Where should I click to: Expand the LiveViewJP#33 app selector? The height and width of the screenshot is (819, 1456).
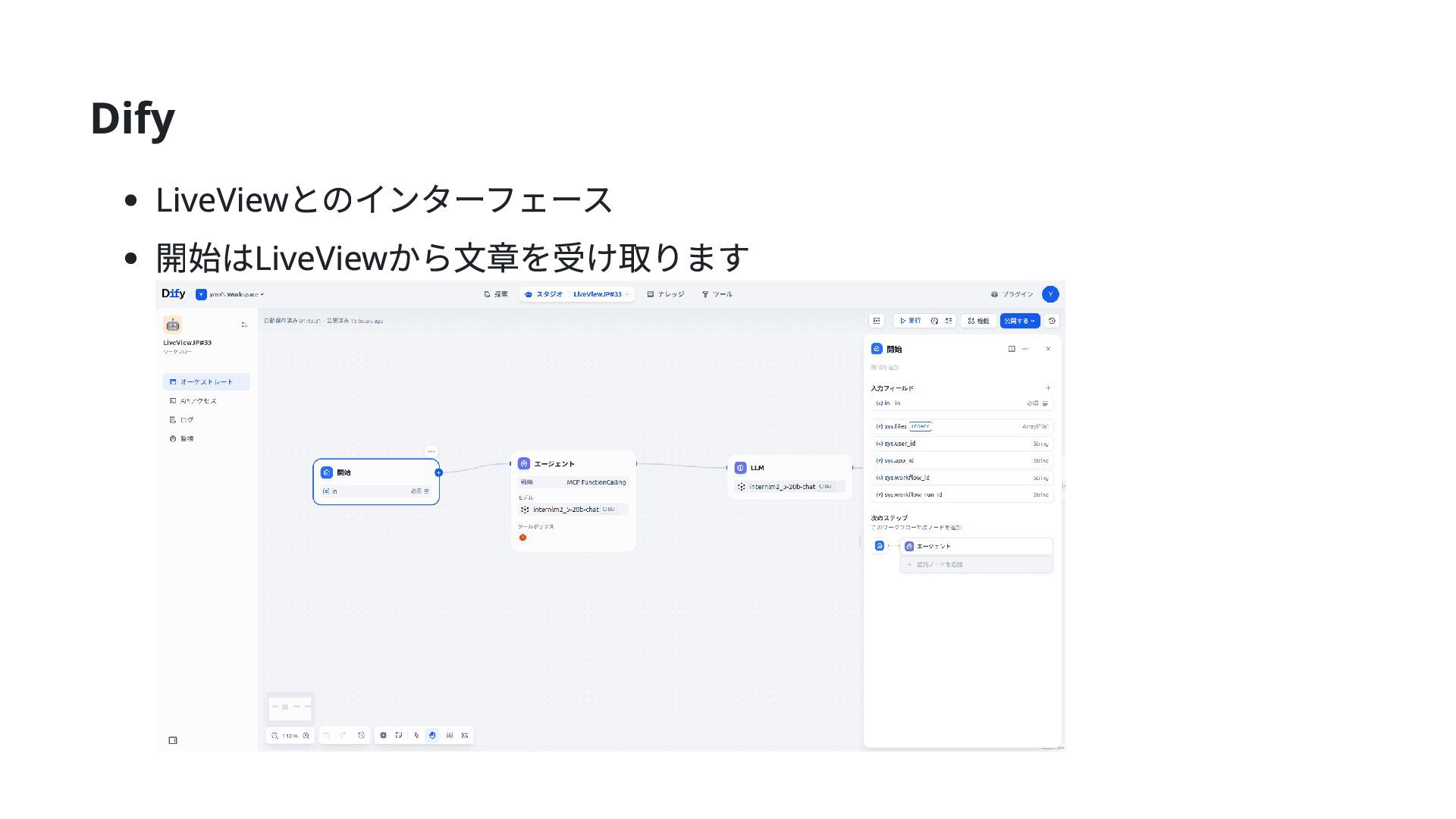point(601,294)
